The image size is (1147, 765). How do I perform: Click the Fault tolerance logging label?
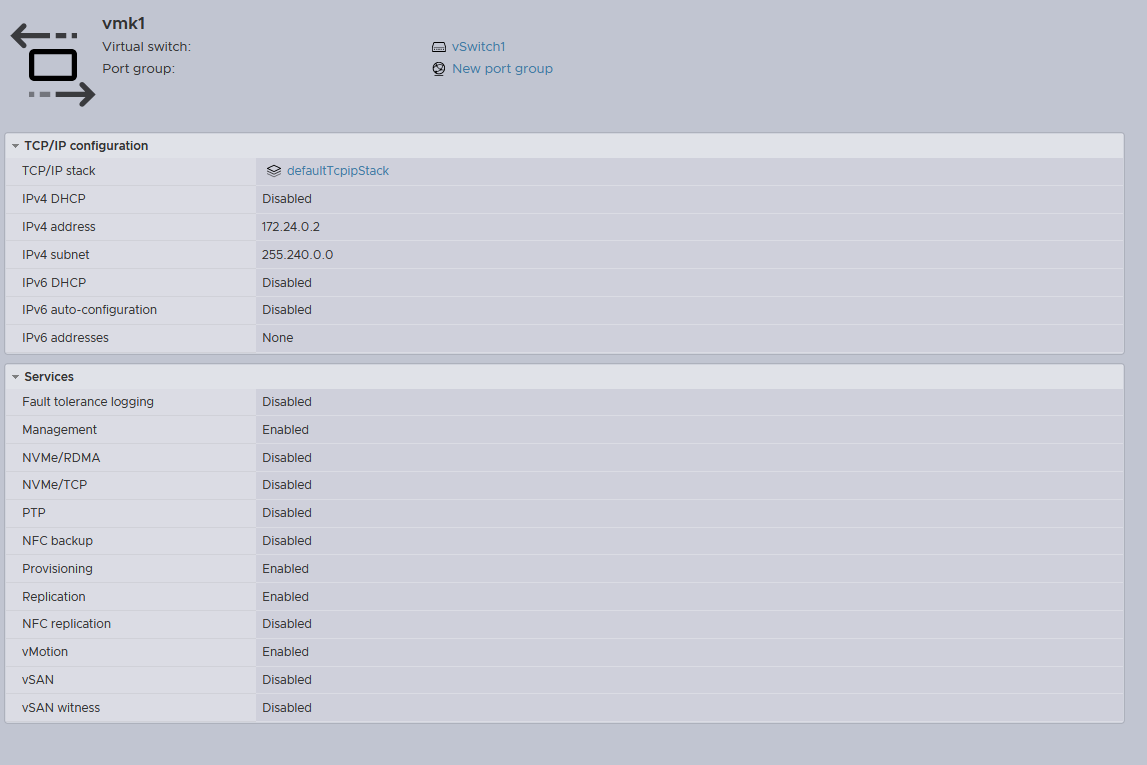coord(88,402)
